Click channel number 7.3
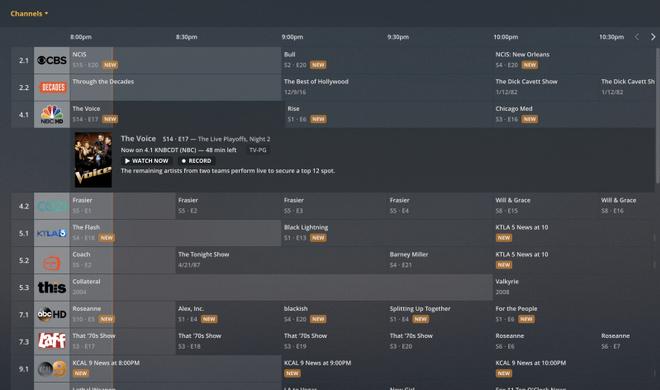 coord(24,342)
